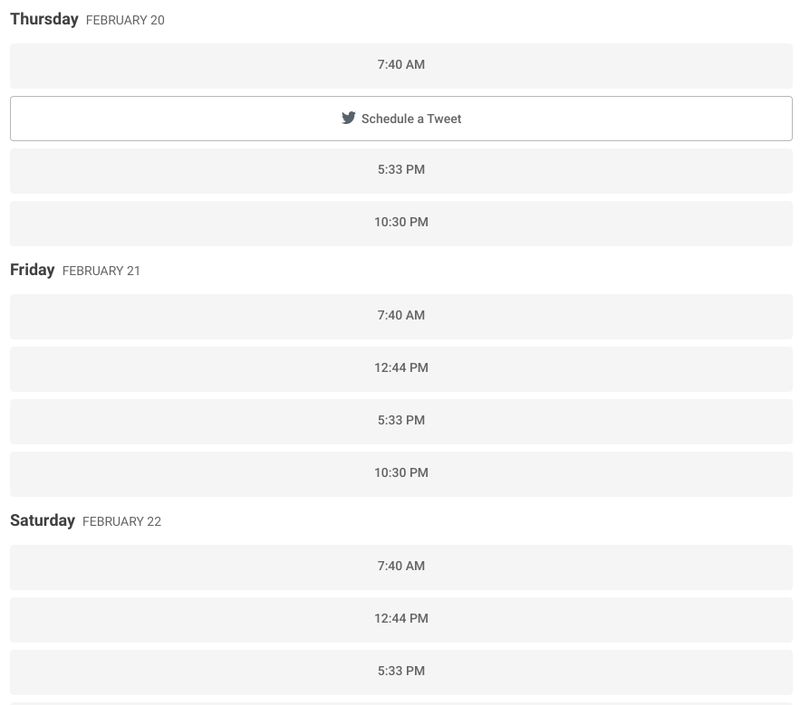
Task: Click the FEBRUARY 21 date label
Action: [101, 271]
